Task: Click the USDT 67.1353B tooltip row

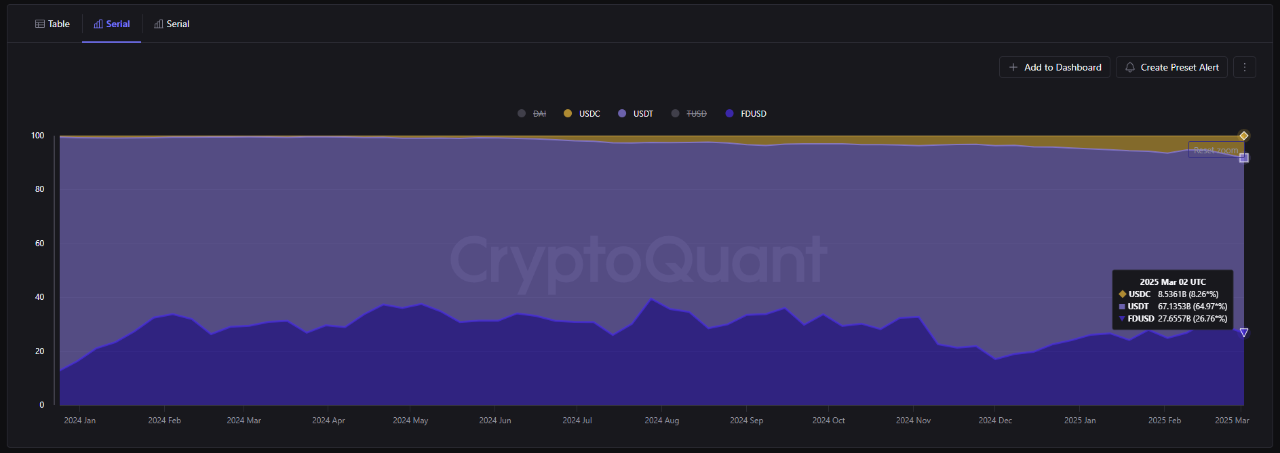Action: [1172, 306]
